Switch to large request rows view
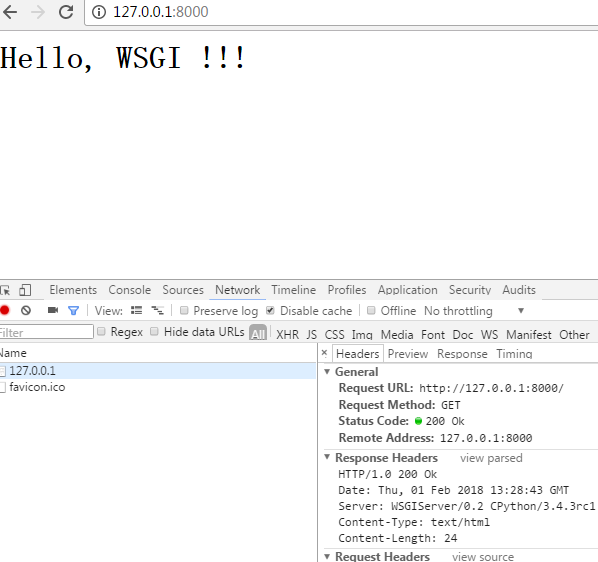 click(137, 310)
